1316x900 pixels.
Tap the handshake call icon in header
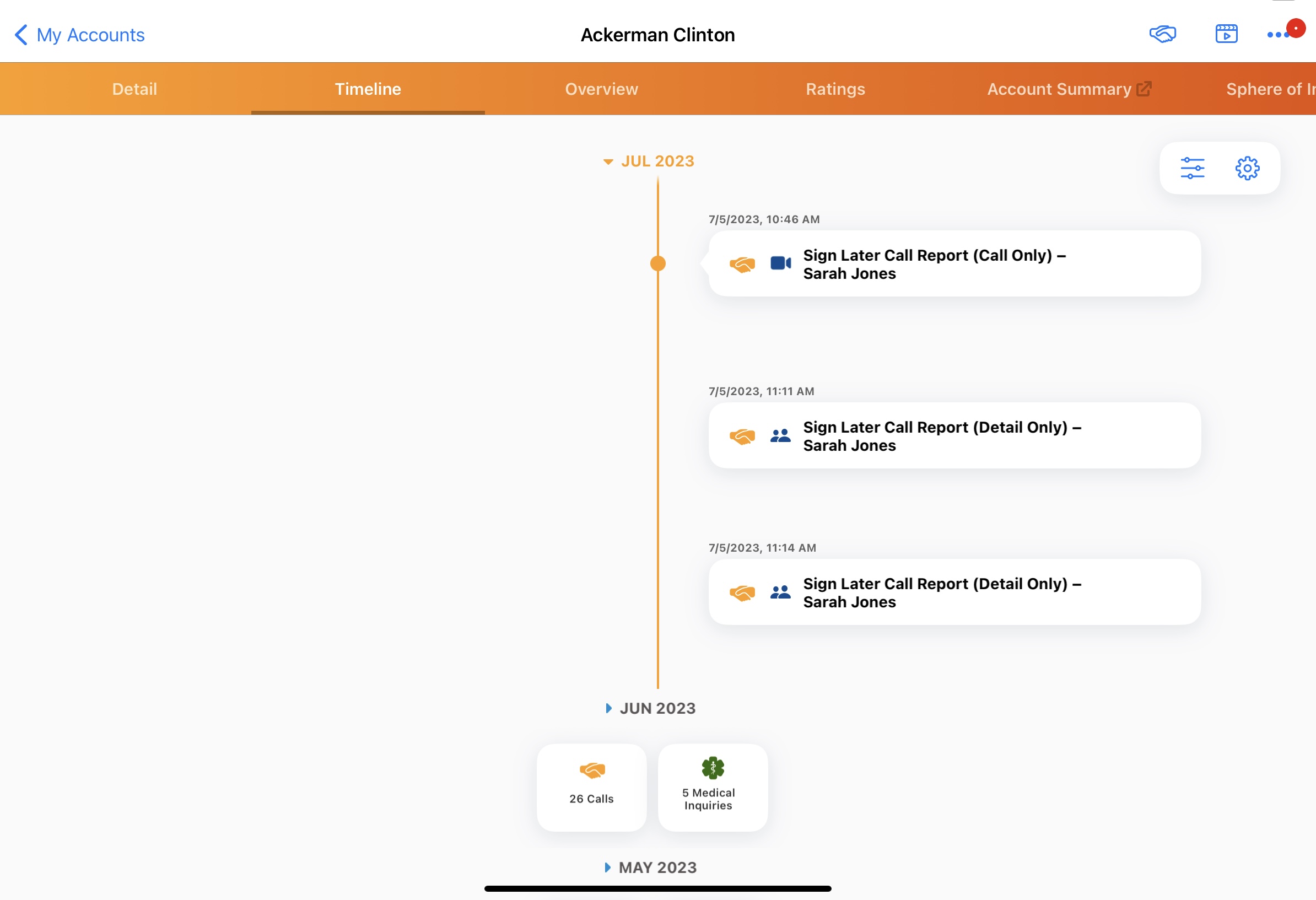pos(1163,35)
